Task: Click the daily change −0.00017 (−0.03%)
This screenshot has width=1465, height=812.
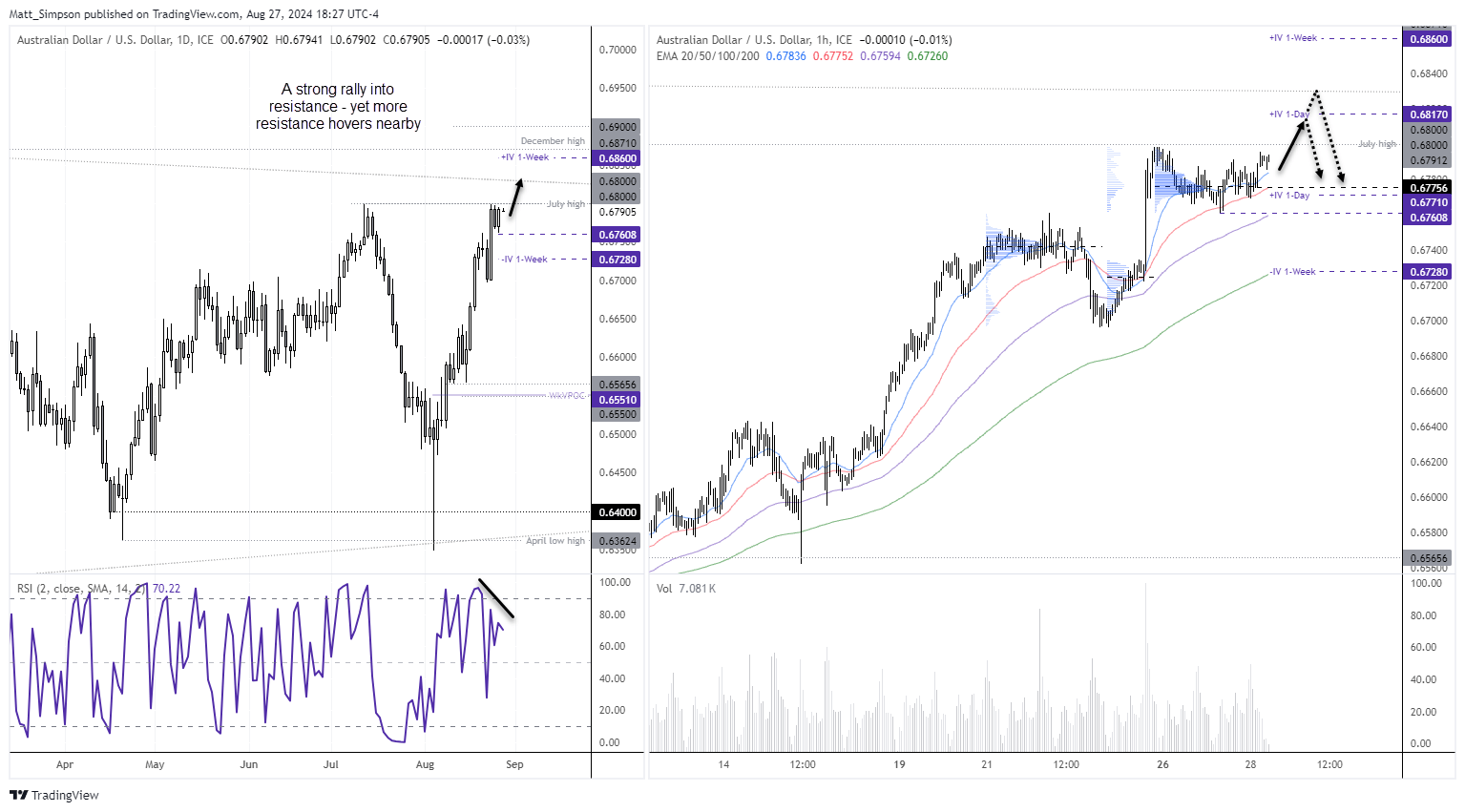Action: [483, 40]
